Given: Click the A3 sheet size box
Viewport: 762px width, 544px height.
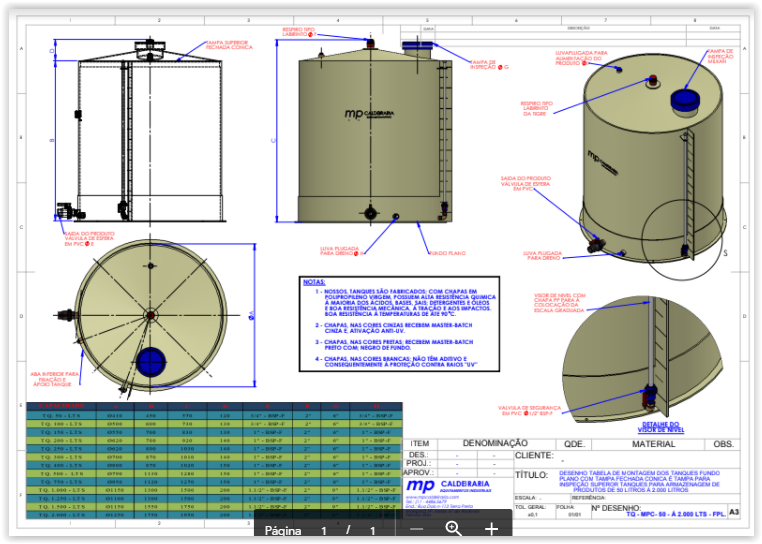Looking at the screenshot, I should coord(734,512).
